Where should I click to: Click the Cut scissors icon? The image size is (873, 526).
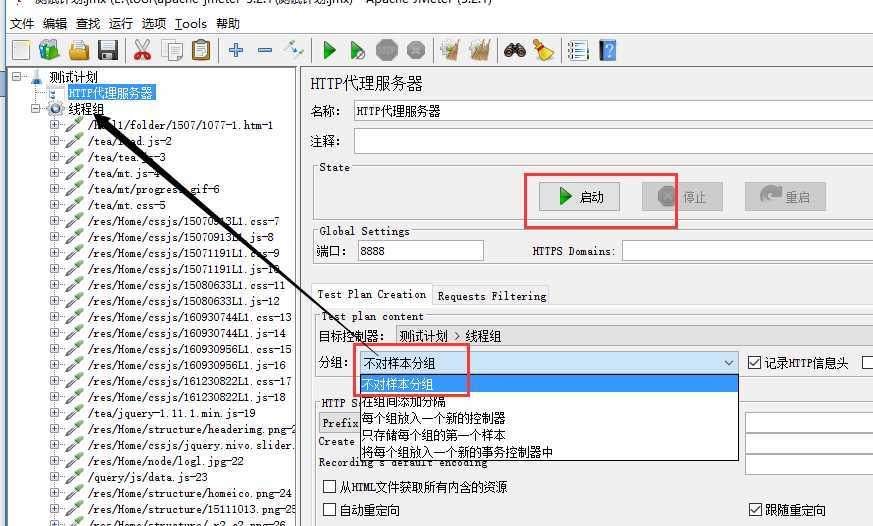[143, 51]
